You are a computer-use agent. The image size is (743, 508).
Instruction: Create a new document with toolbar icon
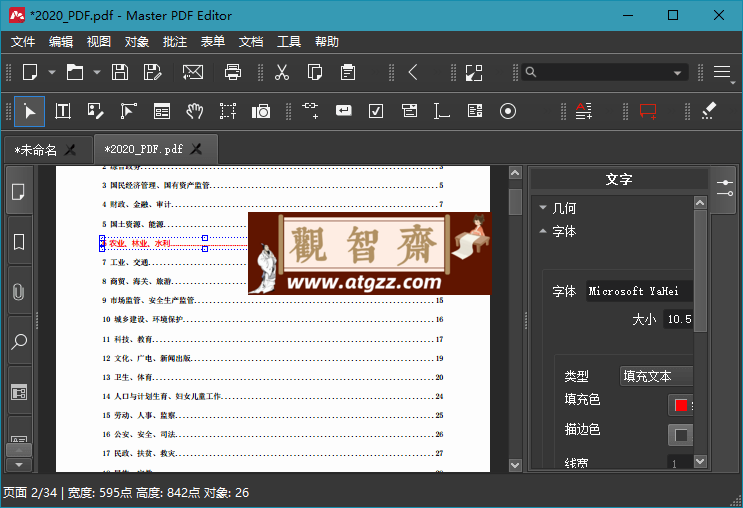pos(30,73)
